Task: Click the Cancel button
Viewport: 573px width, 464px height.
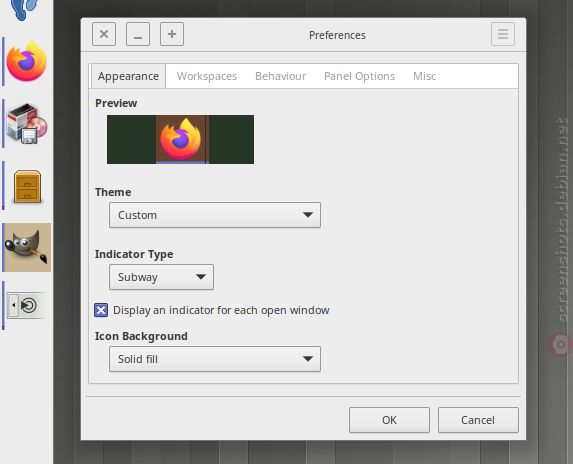Action: coord(478,420)
